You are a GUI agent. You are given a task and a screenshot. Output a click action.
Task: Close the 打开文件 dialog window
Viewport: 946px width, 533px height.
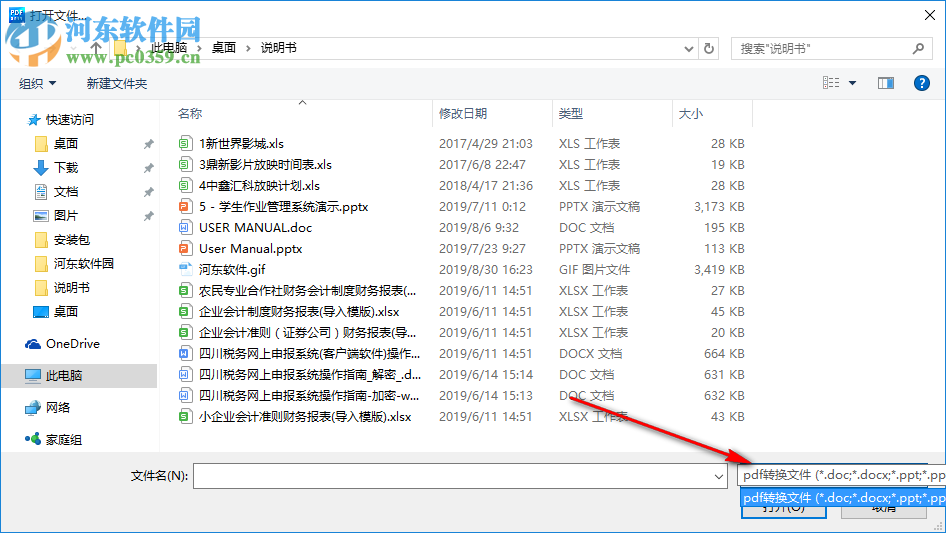pyautogui.click(x=930, y=15)
